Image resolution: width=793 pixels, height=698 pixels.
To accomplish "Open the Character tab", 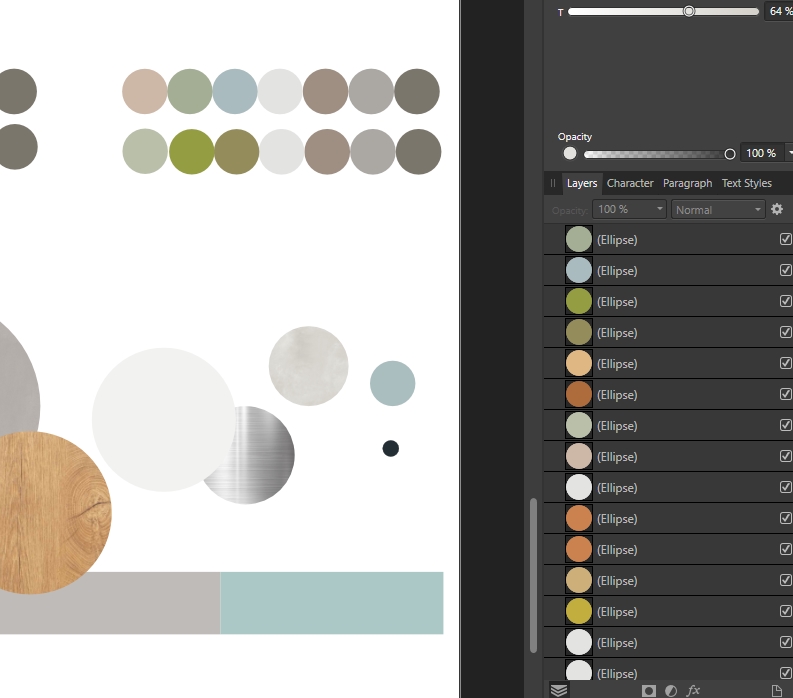I will 630,183.
